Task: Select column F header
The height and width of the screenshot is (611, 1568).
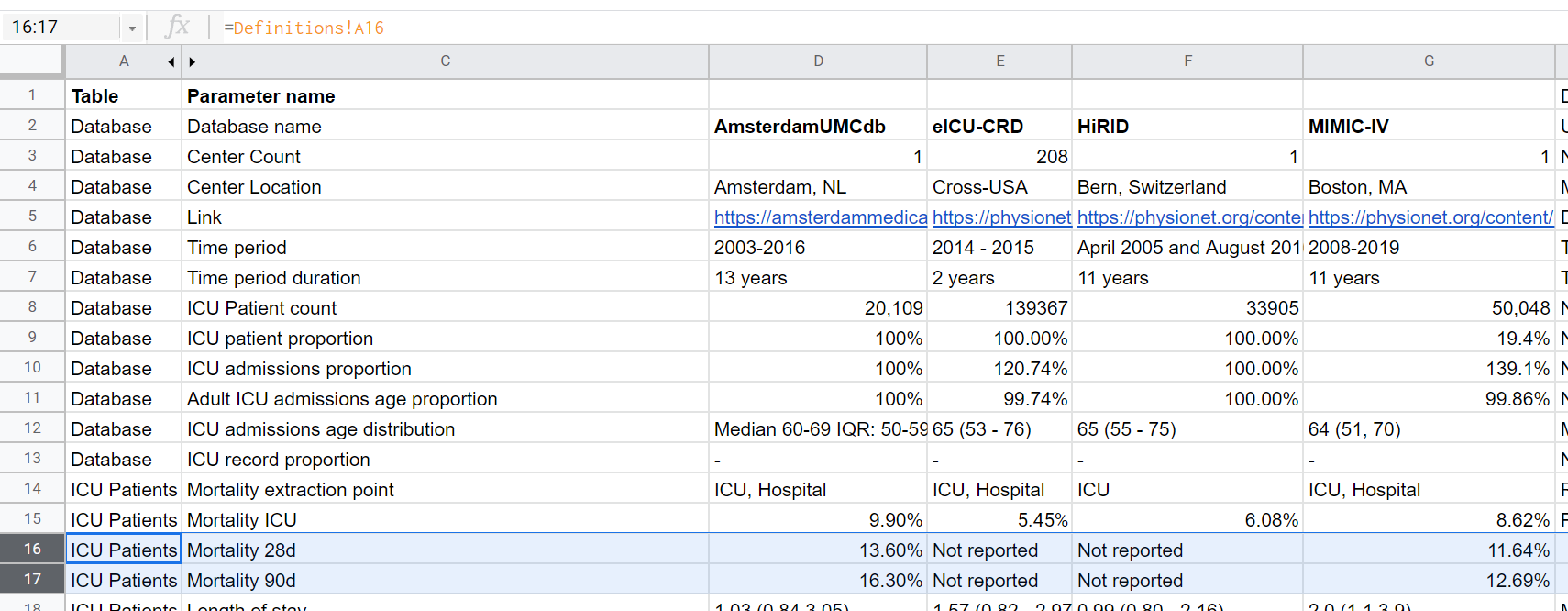Action: (x=1187, y=61)
